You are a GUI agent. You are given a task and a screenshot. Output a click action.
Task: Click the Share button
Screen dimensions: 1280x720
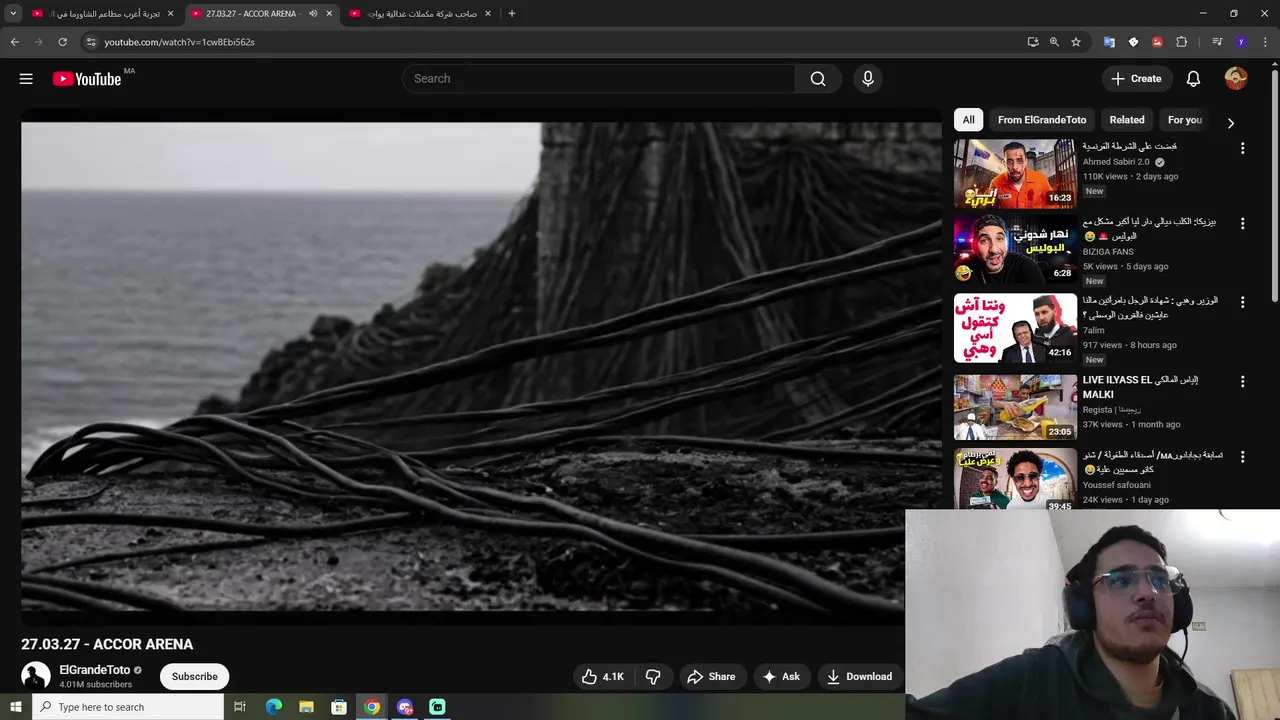click(x=711, y=677)
